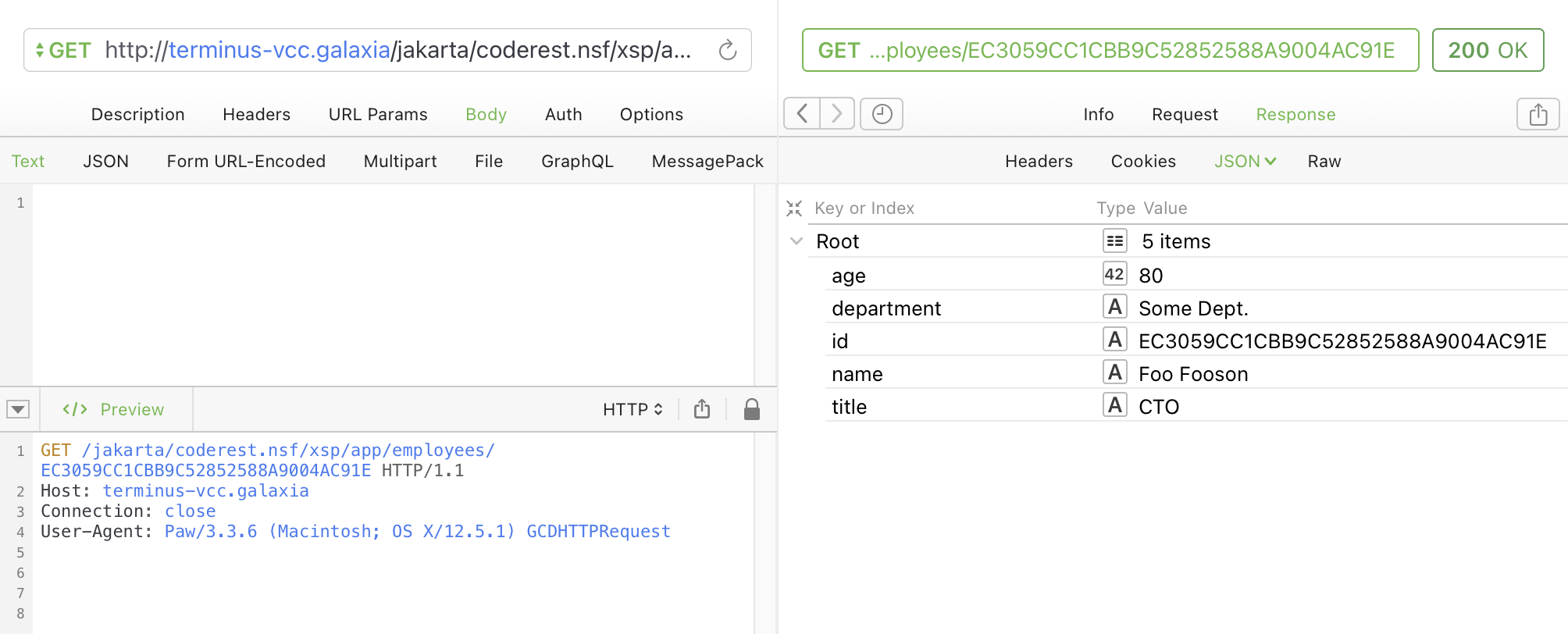The width and height of the screenshot is (1568, 634).
Task: Open the URL Params tab
Action: tap(378, 115)
